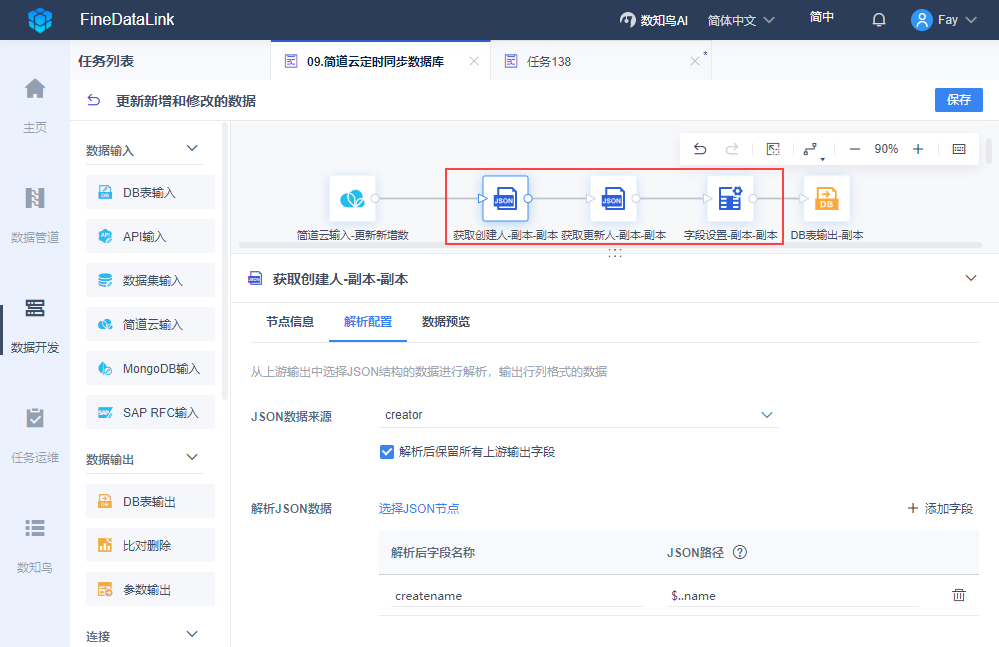Click the canvas undo button
The height and width of the screenshot is (647, 999).
(700, 149)
